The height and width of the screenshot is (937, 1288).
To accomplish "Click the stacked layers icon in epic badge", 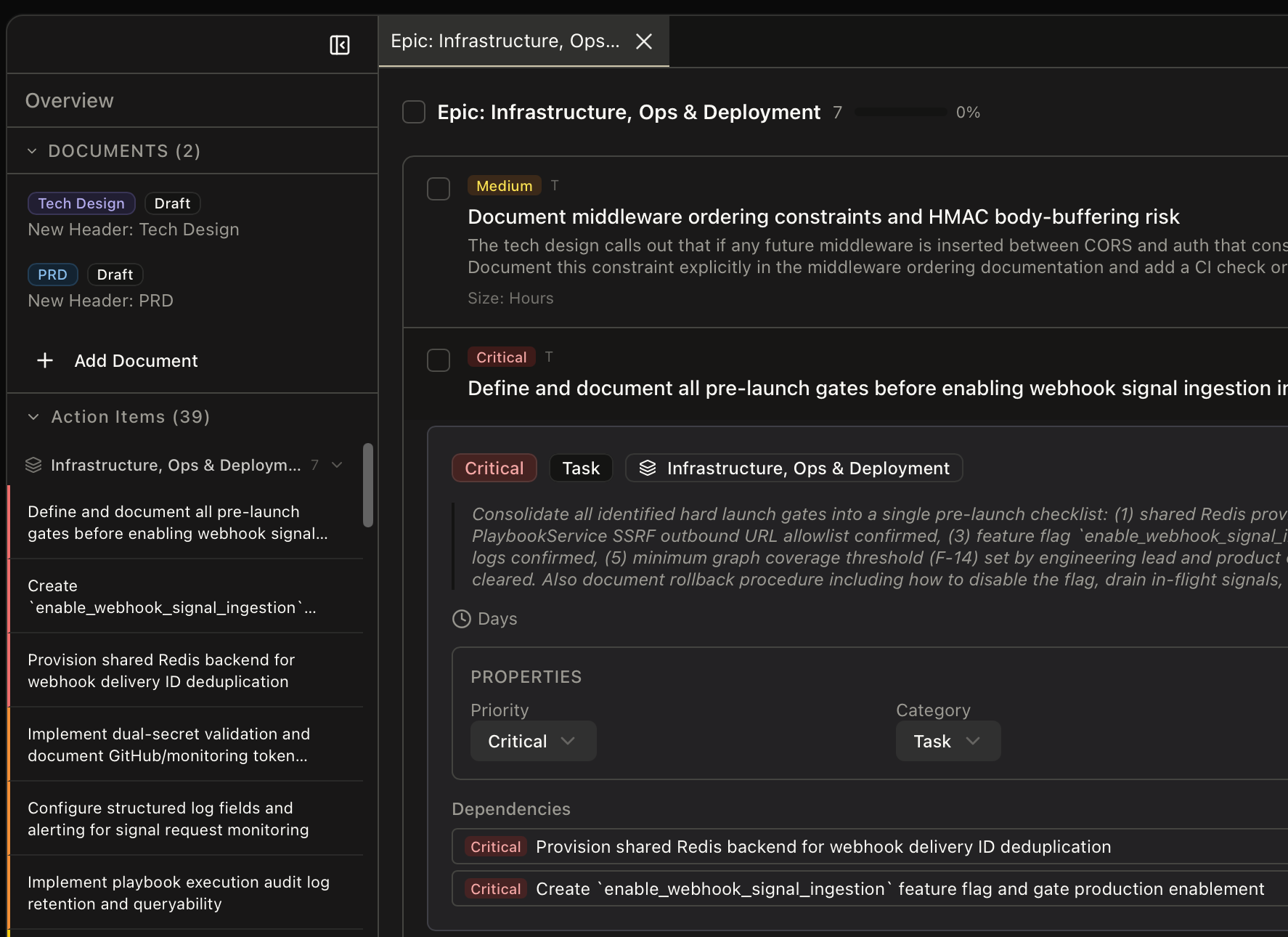I will coord(648,468).
